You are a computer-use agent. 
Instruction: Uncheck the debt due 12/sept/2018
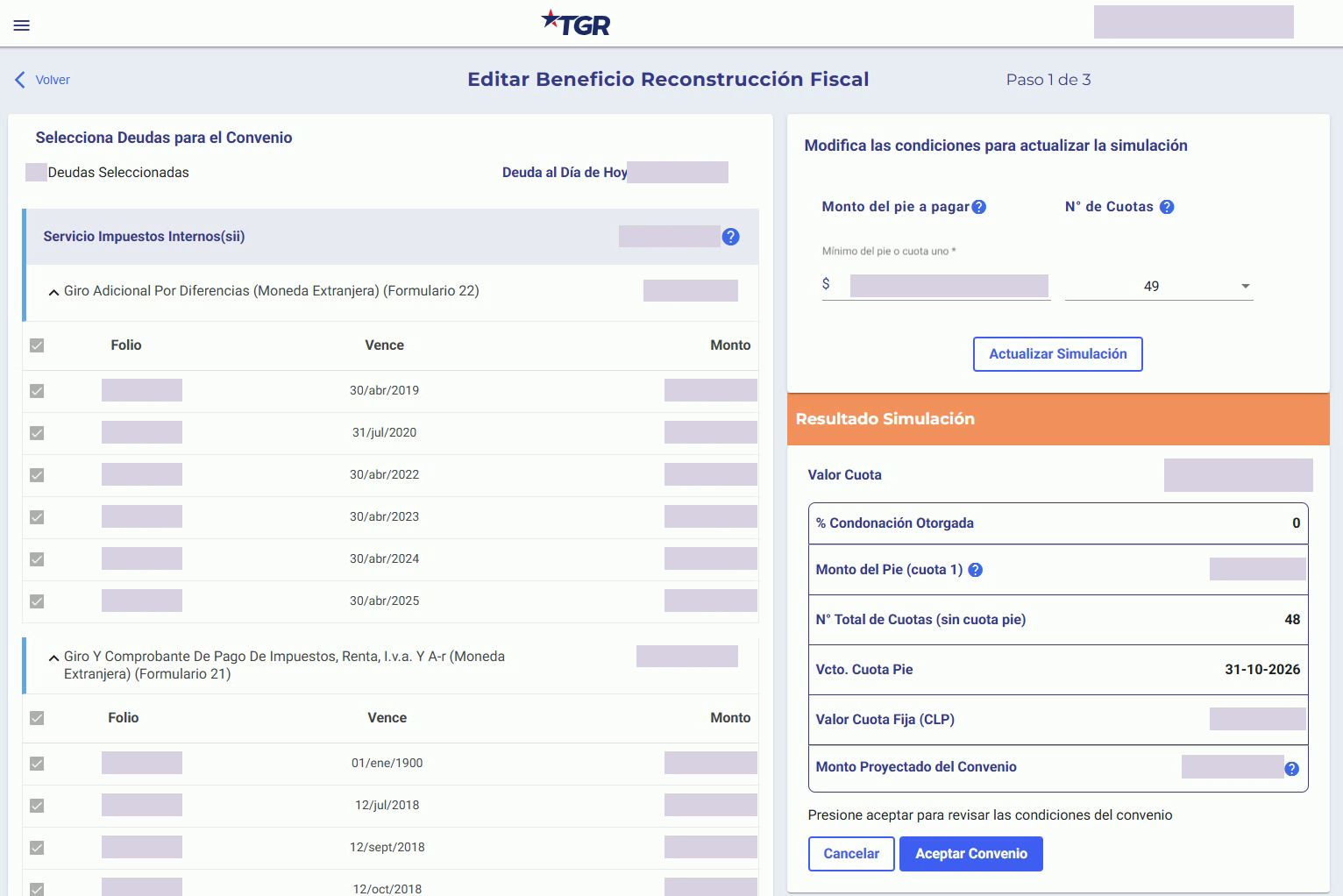(x=37, y=848)
